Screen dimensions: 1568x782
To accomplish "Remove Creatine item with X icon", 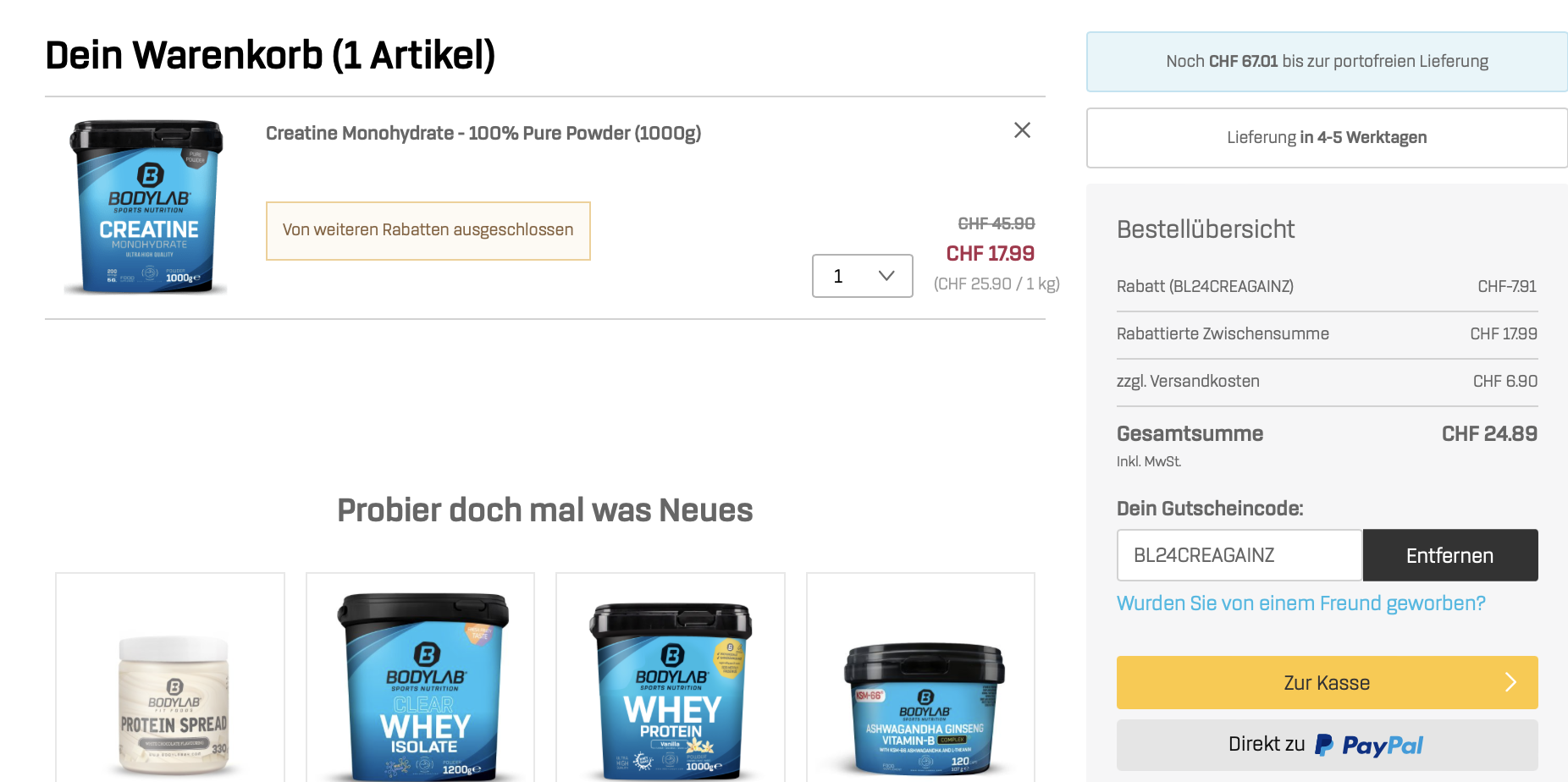I will pyautogui.click(x=1022, y=129).
